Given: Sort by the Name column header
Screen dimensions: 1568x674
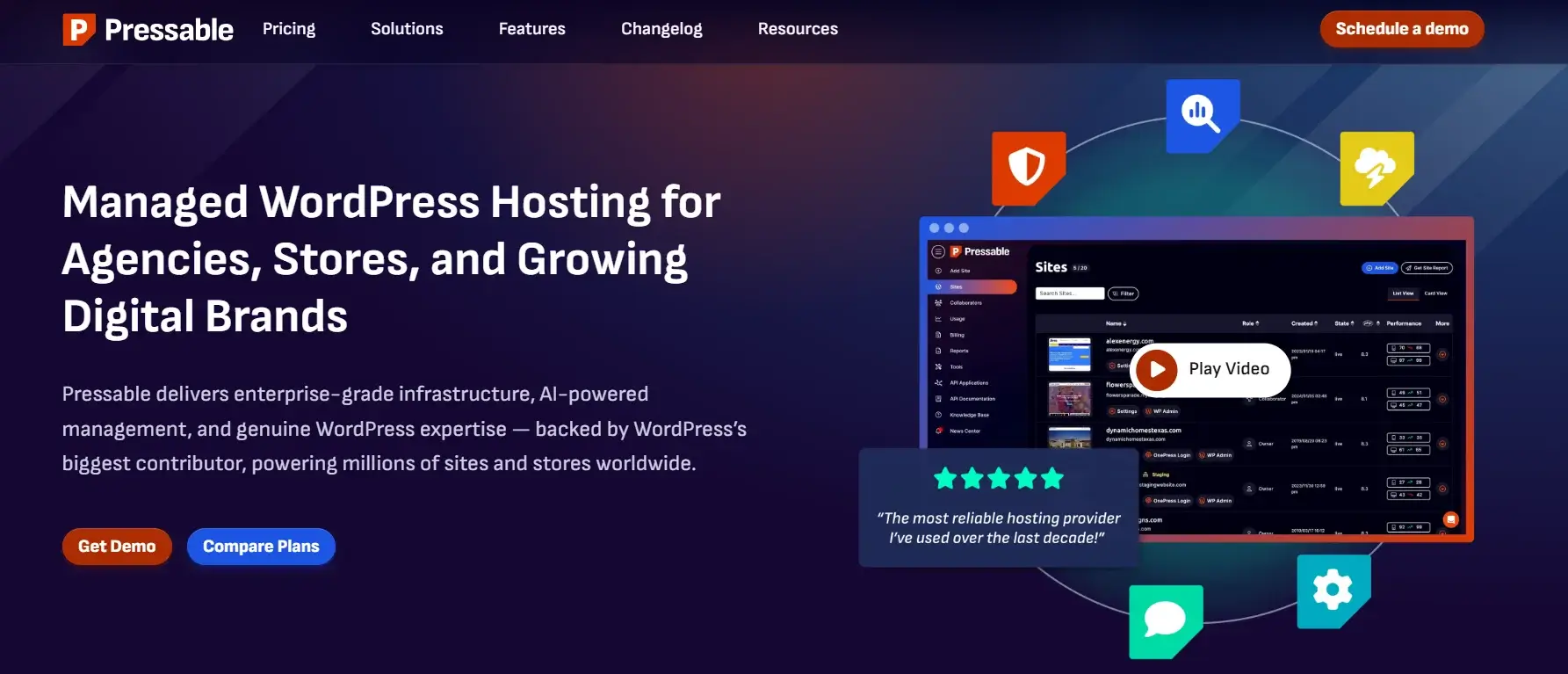Looking at the screenshot, I should pyautogui.click(x=1116, y=323).
